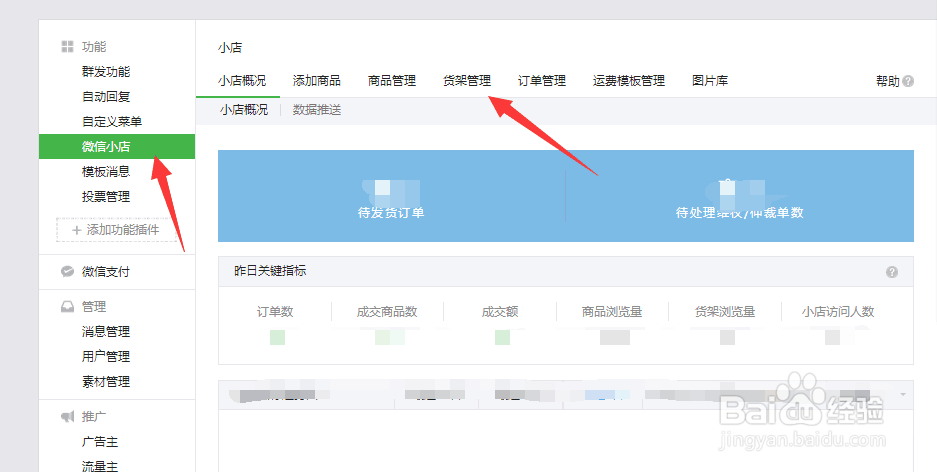
Task: Select 微信小店 in the sidebar
Action: coord(117,146)
